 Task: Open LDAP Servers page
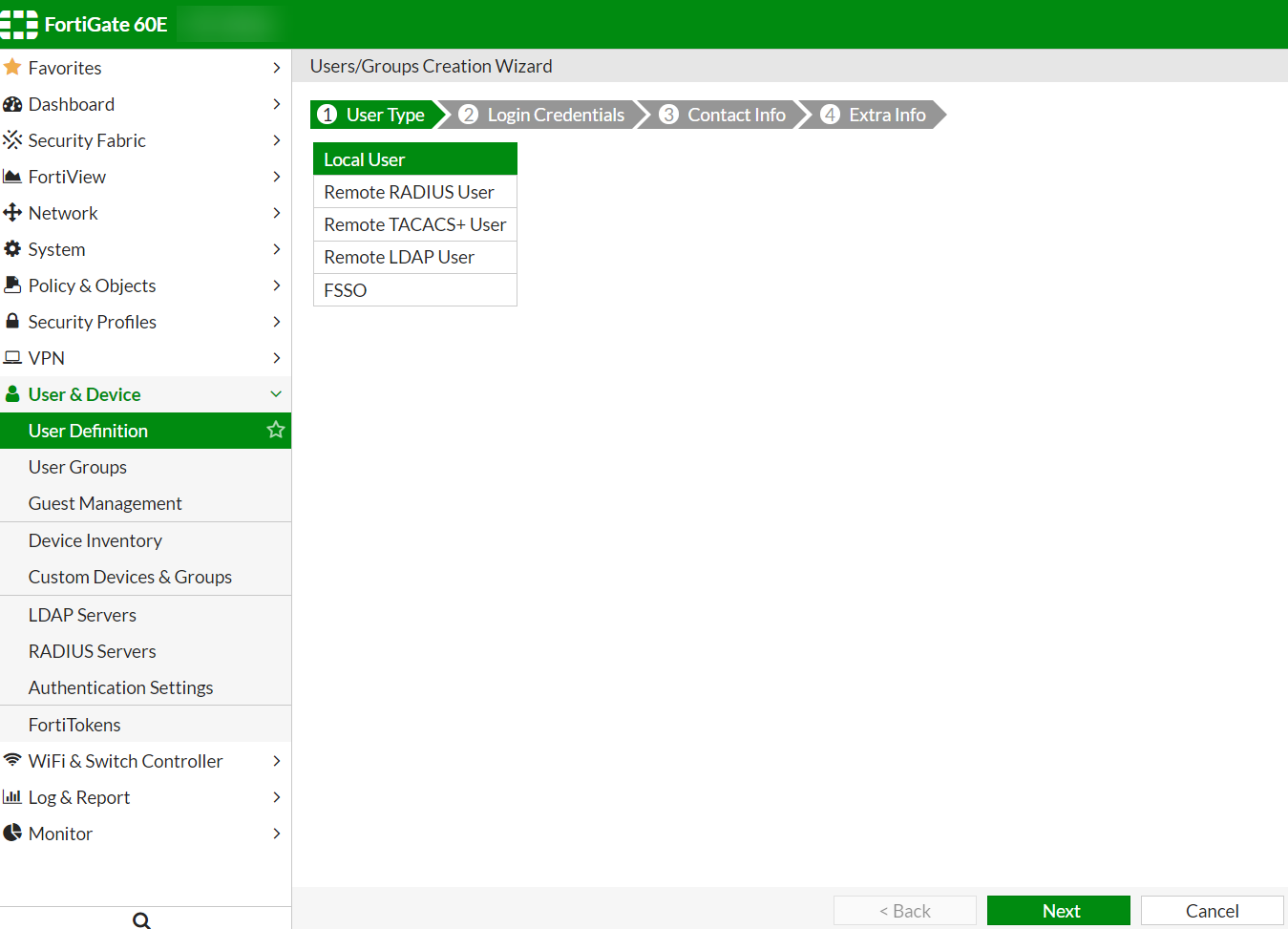pos(145,615)
